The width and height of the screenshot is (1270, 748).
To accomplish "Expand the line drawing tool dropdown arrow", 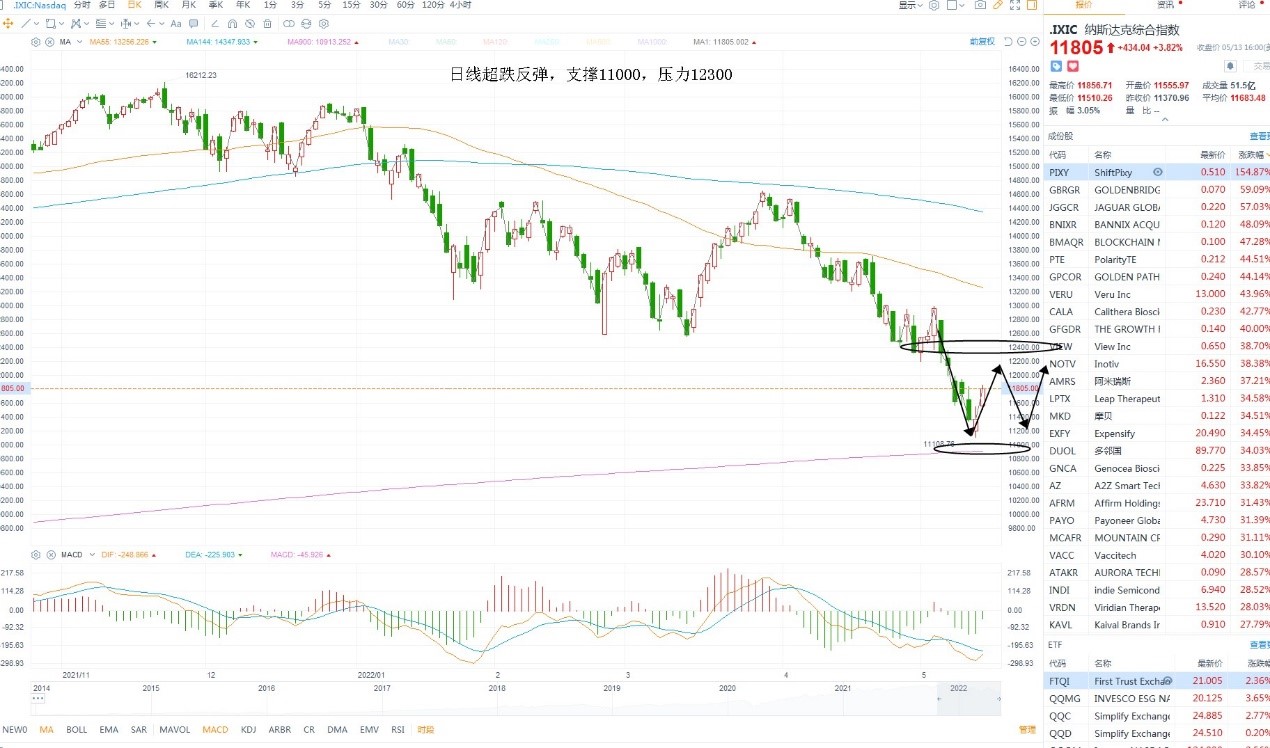I will (x=36, y=24).
